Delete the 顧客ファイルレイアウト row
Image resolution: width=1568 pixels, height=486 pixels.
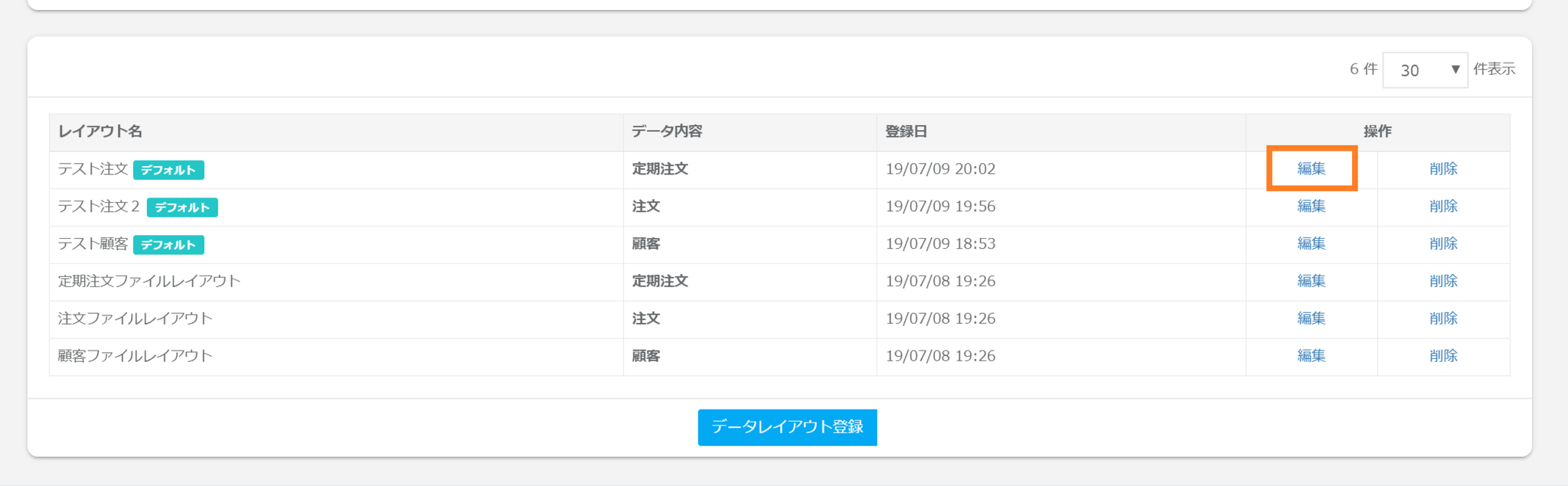(1443, 357)
